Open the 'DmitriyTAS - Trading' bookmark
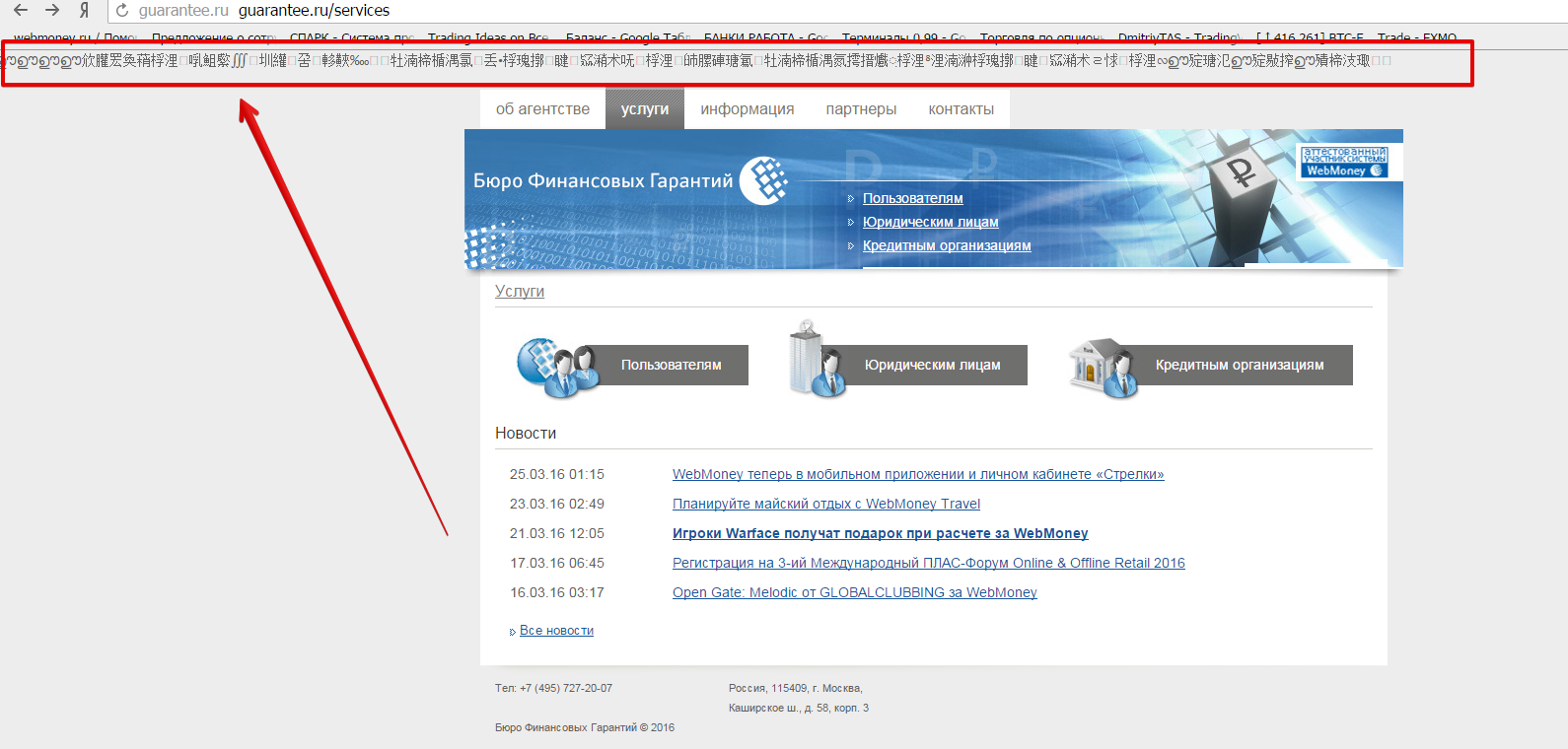This screenshot has width=1568, height=749. pyautogui.click(x=1178, y=37)
